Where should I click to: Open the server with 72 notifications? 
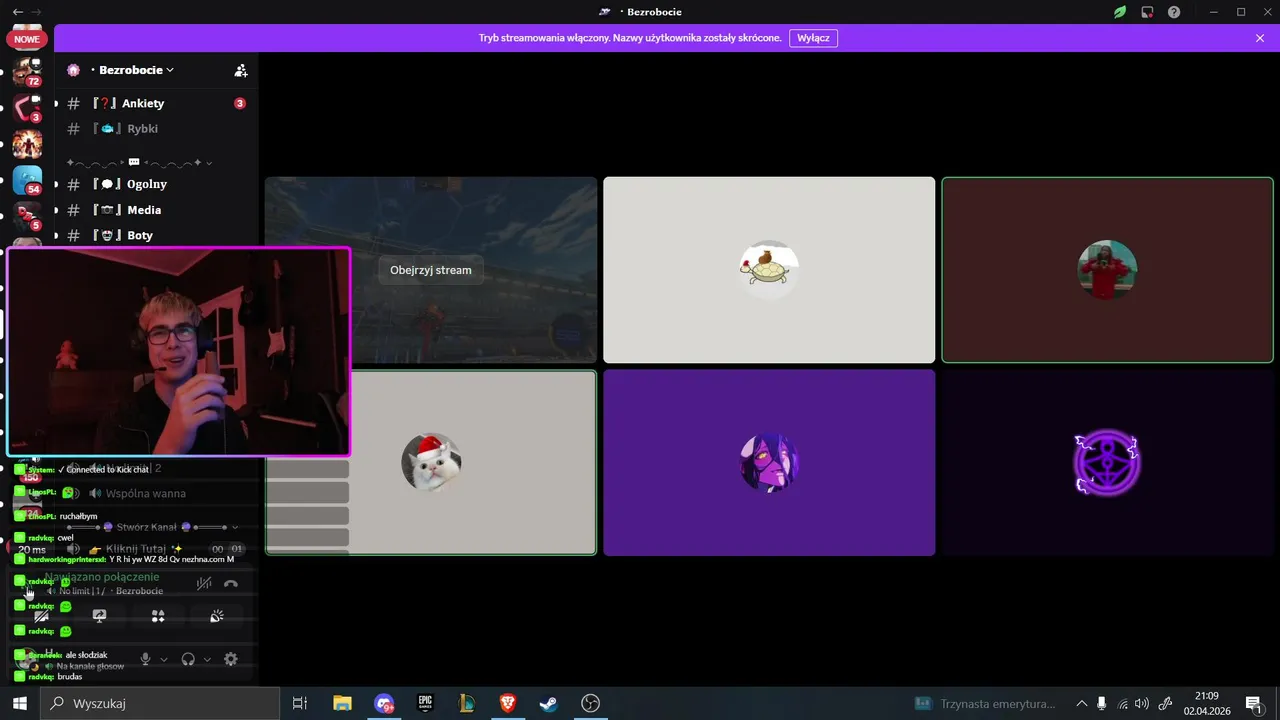[x=27, y=71]
